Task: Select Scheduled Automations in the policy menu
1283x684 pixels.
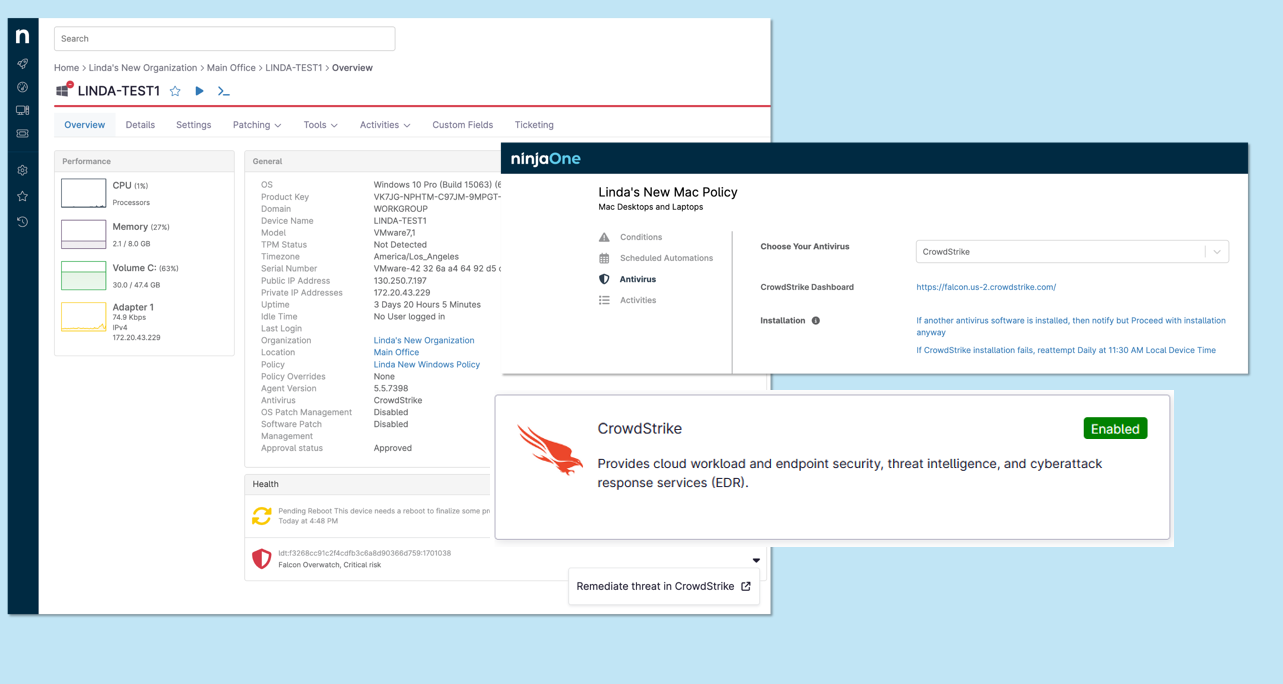Action: pos(666,258)
